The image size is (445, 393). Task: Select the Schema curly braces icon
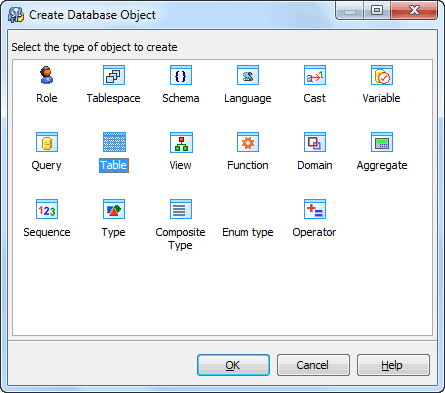coord(181,75)
